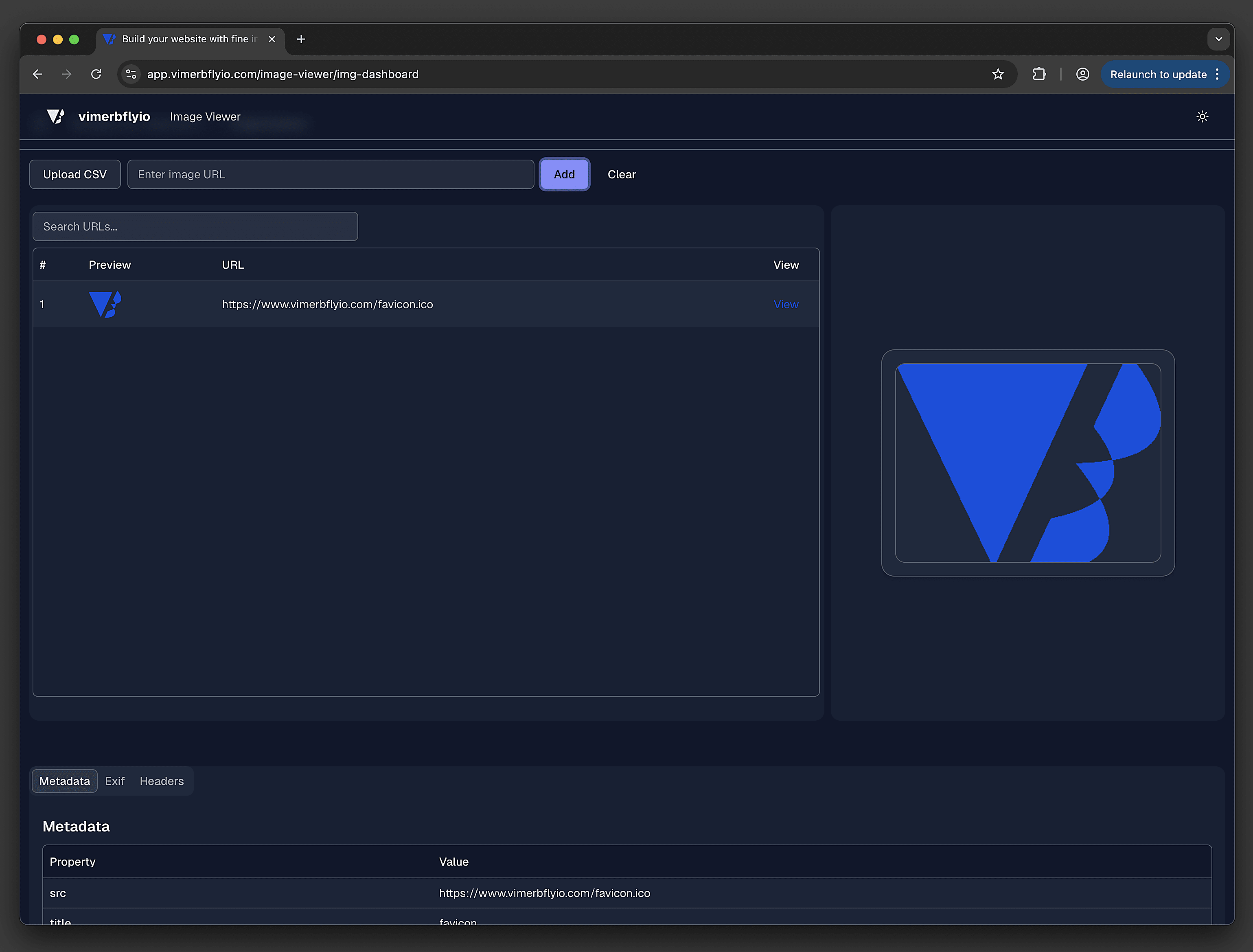Upload a CSV file
The height and width of the screenshot is (952, 1253).
tap(75, 174)
